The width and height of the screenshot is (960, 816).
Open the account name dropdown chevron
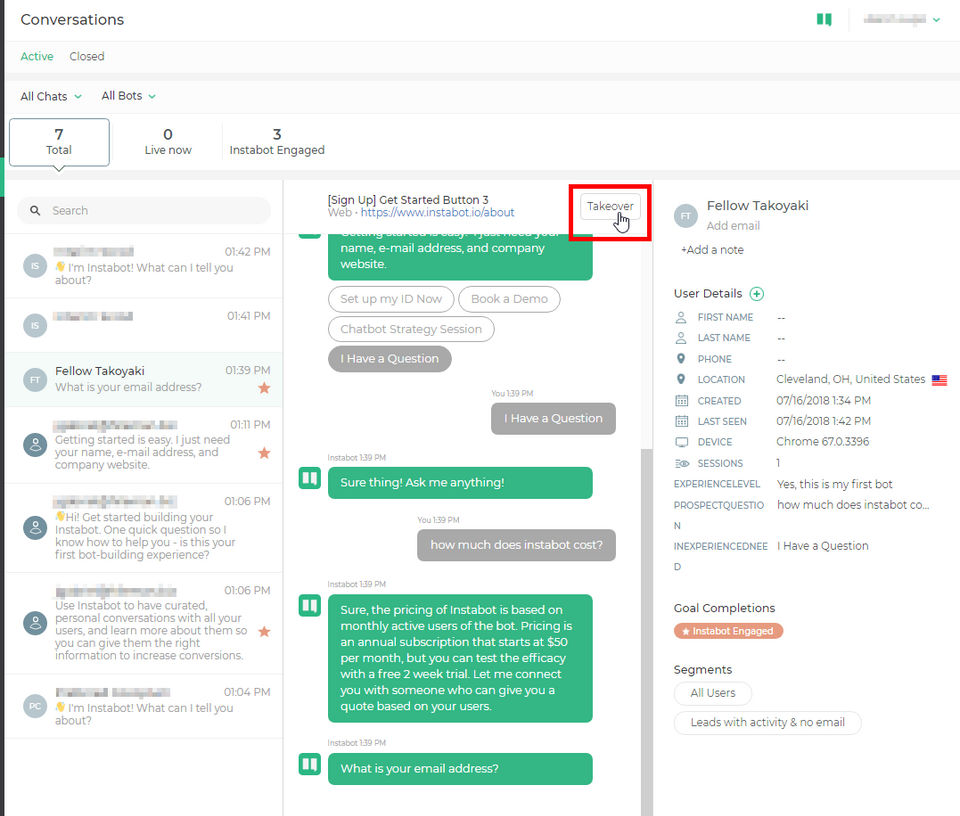point(936,20)
